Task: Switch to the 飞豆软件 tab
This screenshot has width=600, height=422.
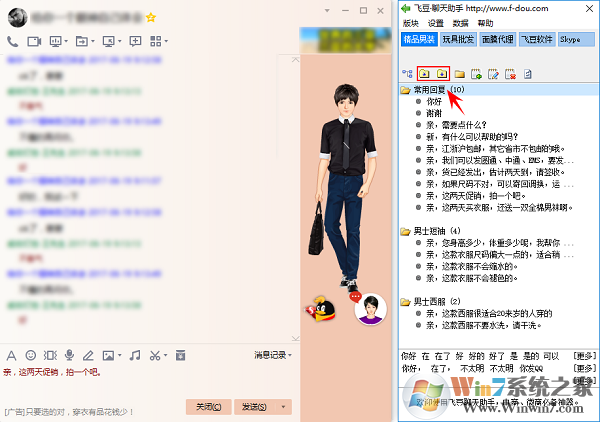Action: [x=537, y=39]
